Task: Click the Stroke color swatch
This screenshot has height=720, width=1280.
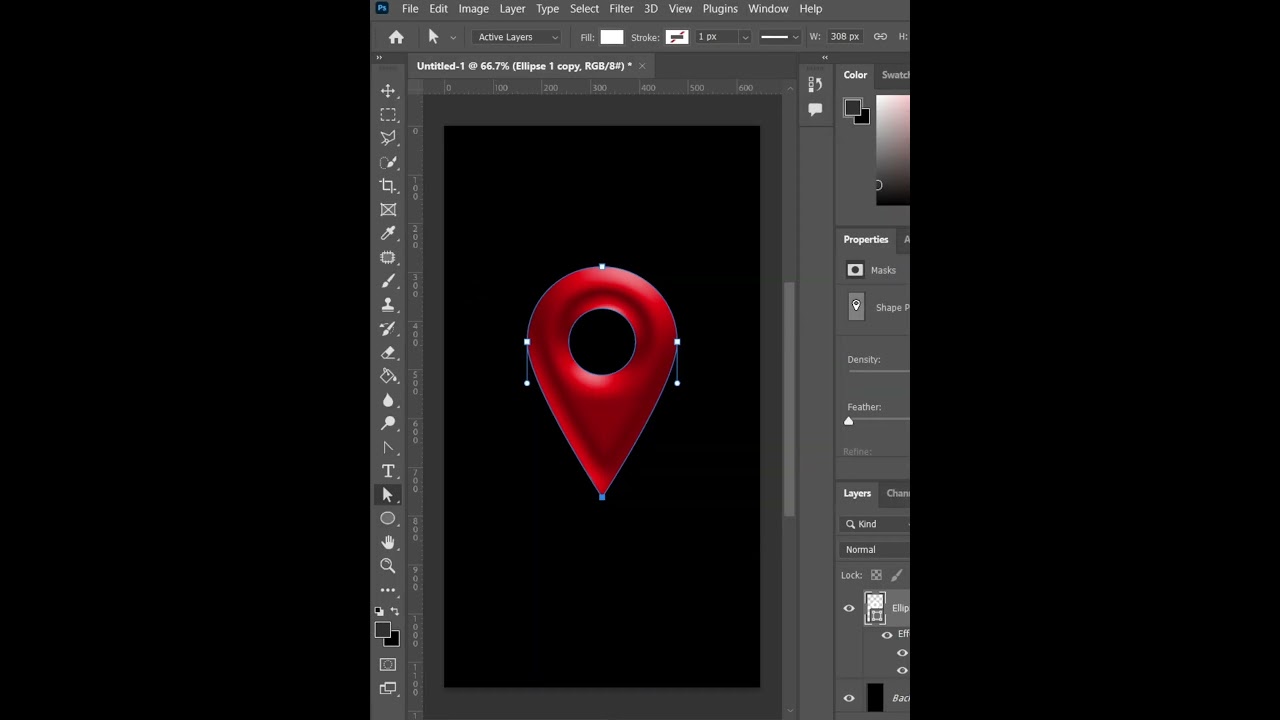Action: click(x=677, y=37)
